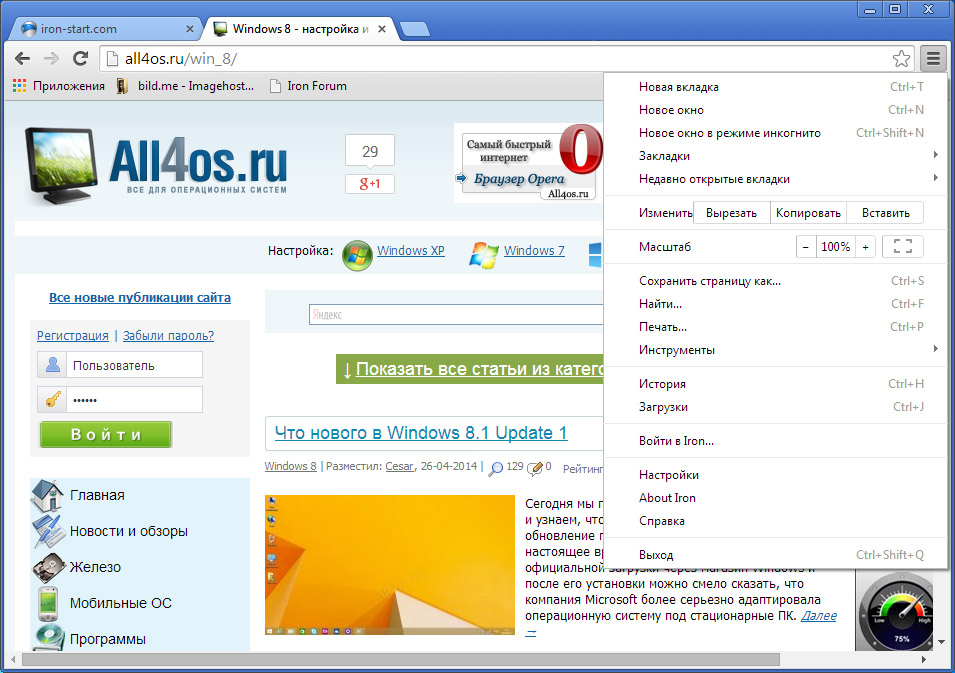955x673 pixels.
Task: Open the Windows 7 settings link
Action: [534, 251]
